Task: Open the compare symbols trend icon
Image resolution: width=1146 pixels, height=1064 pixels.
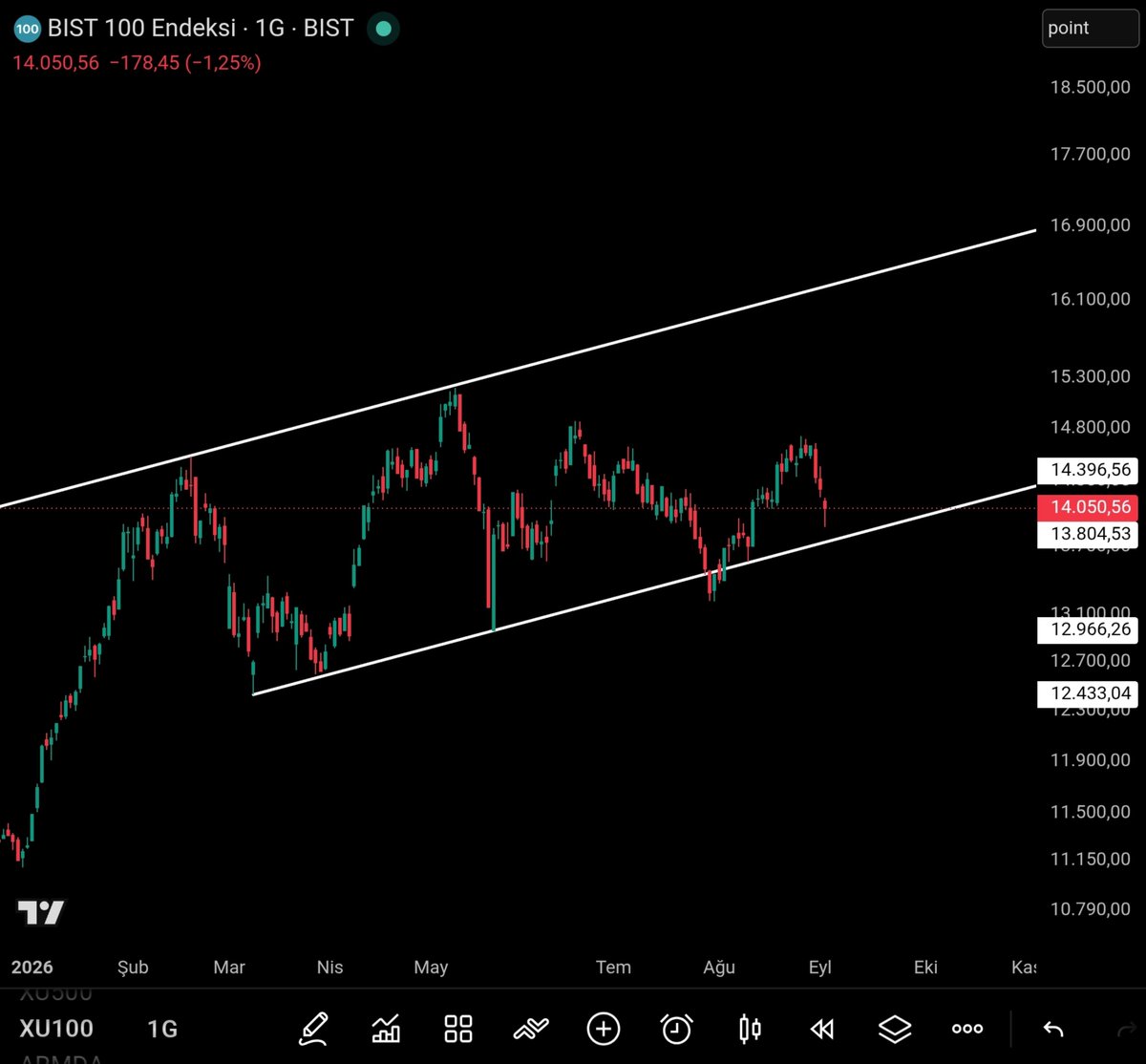Action: tap(531, 1029)
